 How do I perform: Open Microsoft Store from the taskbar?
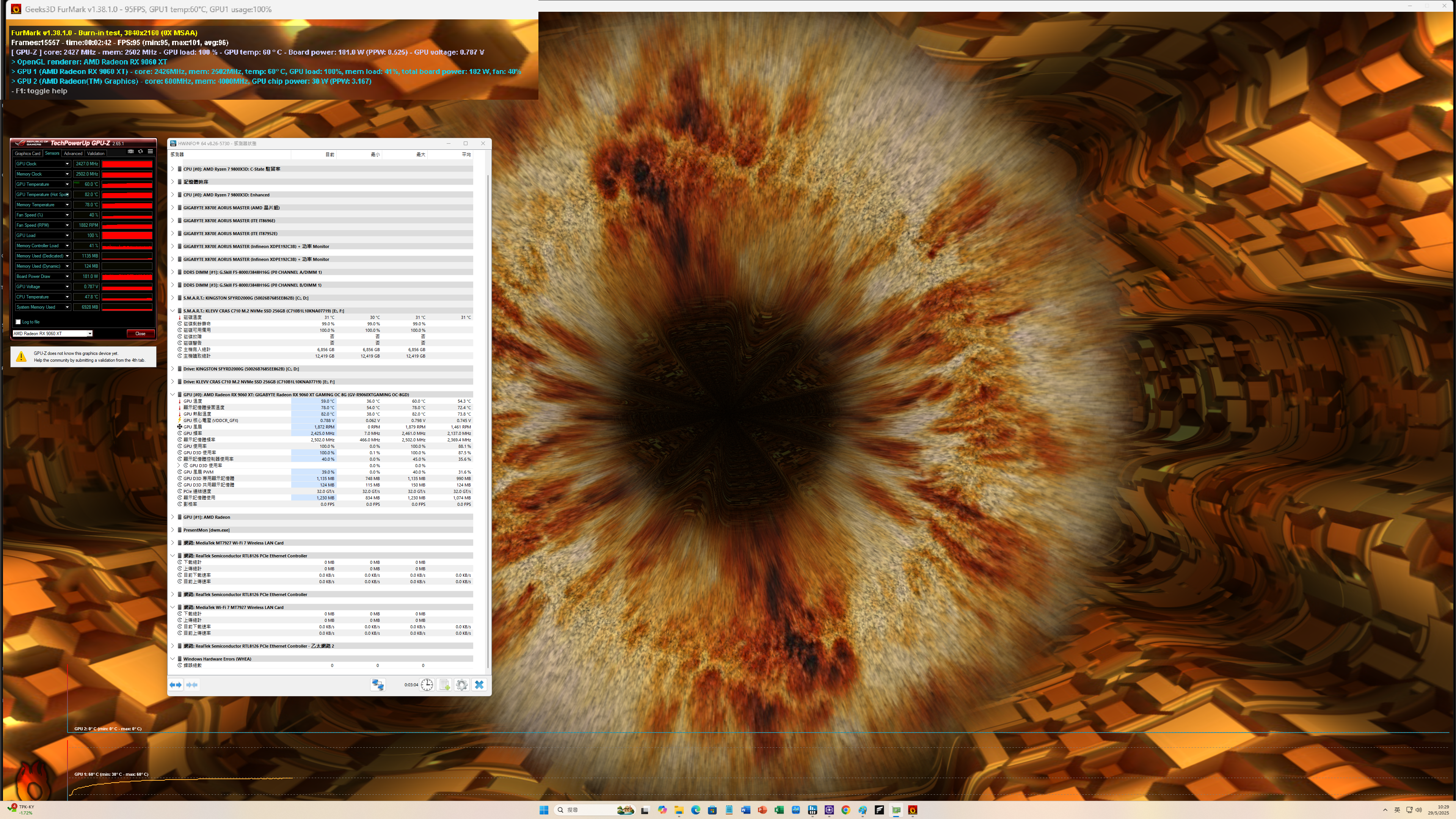point(712,810)
